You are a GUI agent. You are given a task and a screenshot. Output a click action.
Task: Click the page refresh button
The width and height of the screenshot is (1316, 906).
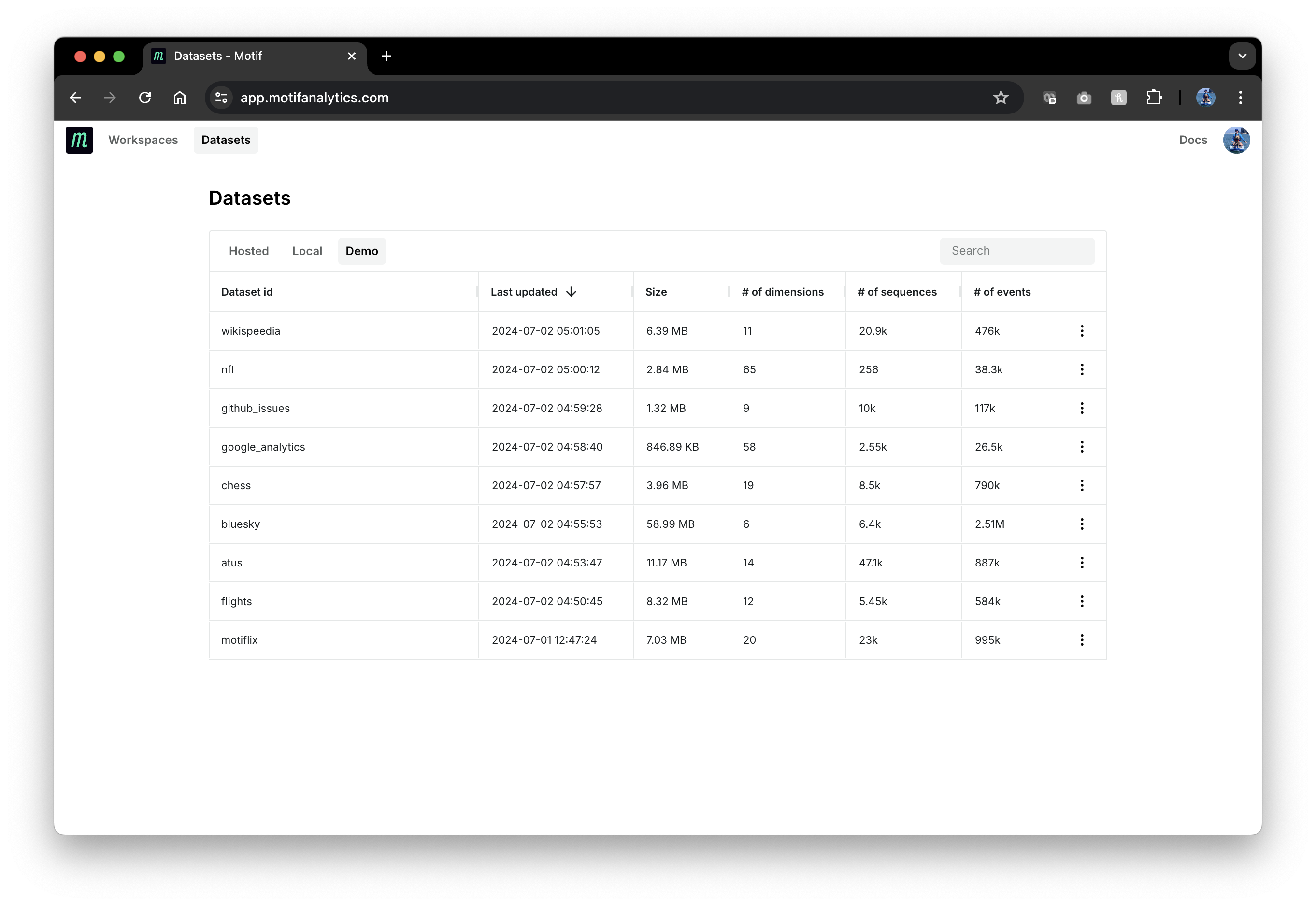(x=143, y=97)
